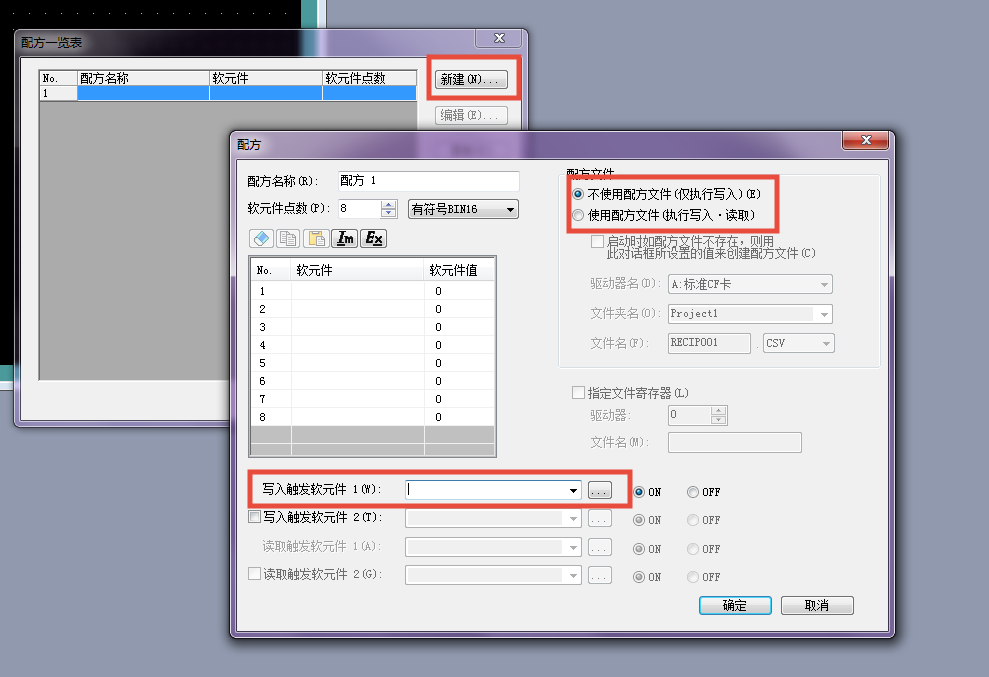Click the 配方名称 text field

(428, 181)
